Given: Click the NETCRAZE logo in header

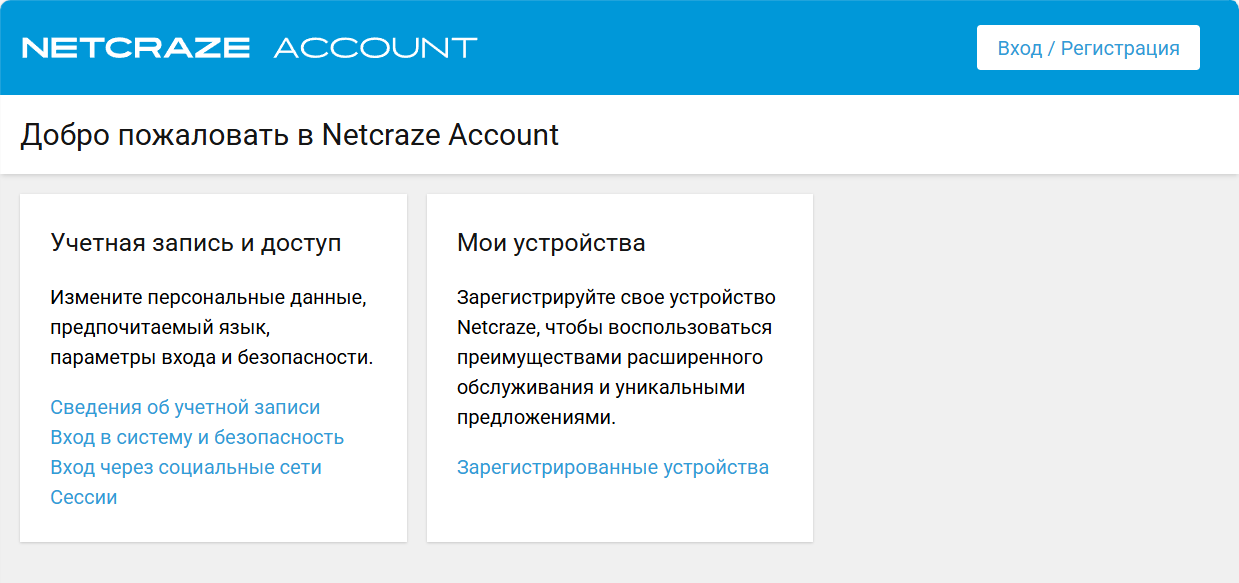Looking at the screenshot, I should pos(136,48).
